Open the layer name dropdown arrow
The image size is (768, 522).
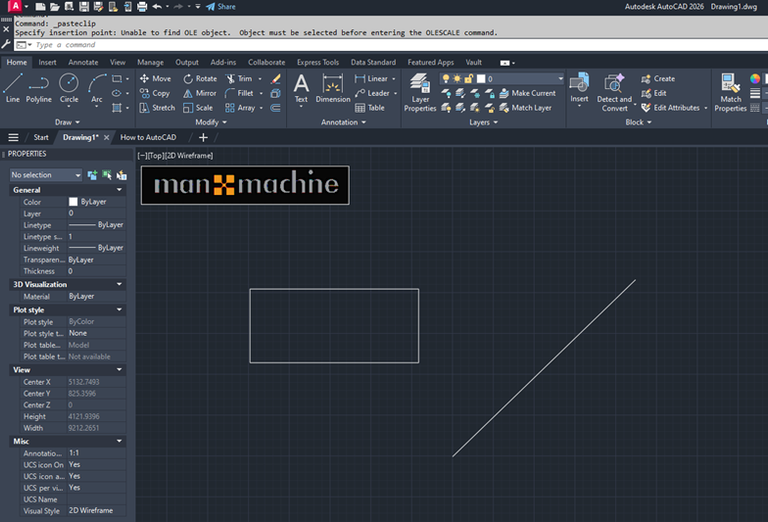[x=560, y=78]
